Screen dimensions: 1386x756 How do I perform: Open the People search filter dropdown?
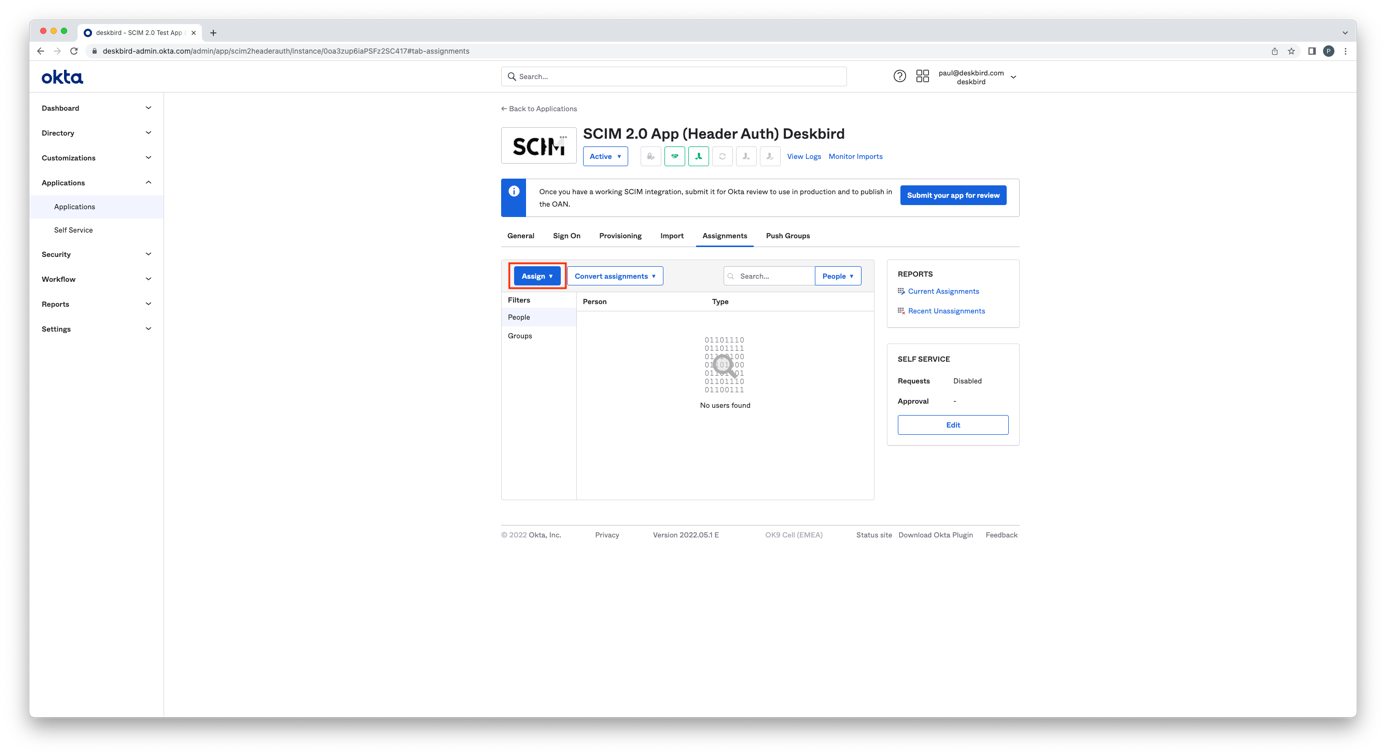(837, 276)
